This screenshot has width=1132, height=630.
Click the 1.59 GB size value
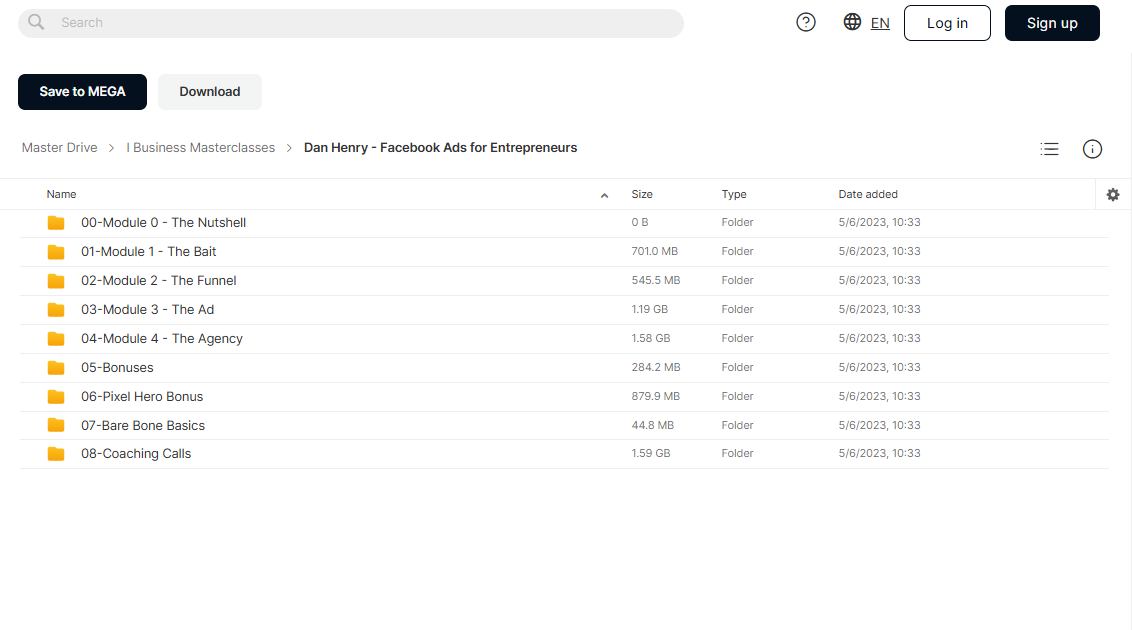(x=651, y=453)
